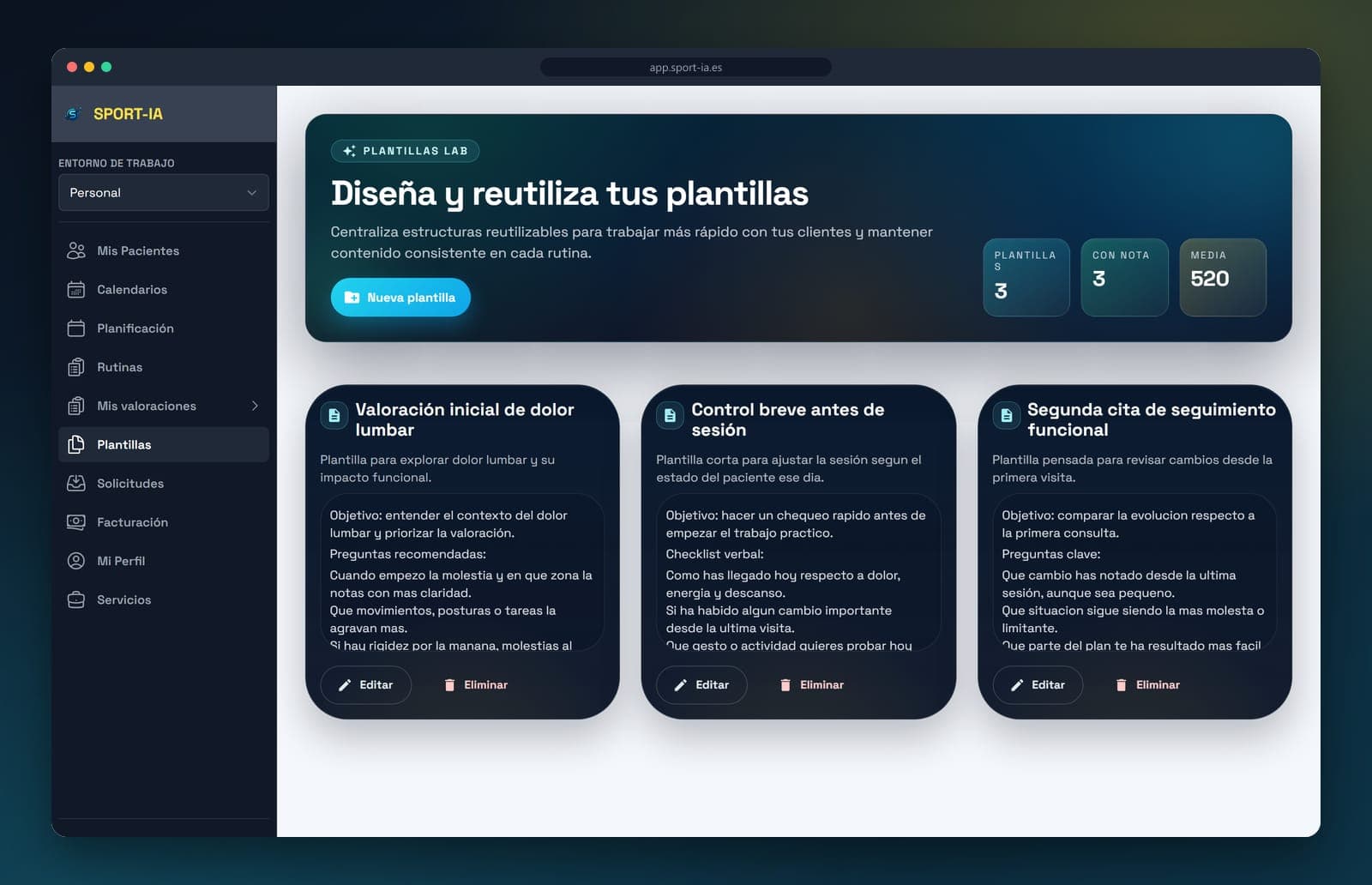The height and width of the screenshot is (885, 1372).
Task: Go to Calendarios in sidebar
Action: pos(164,289)
